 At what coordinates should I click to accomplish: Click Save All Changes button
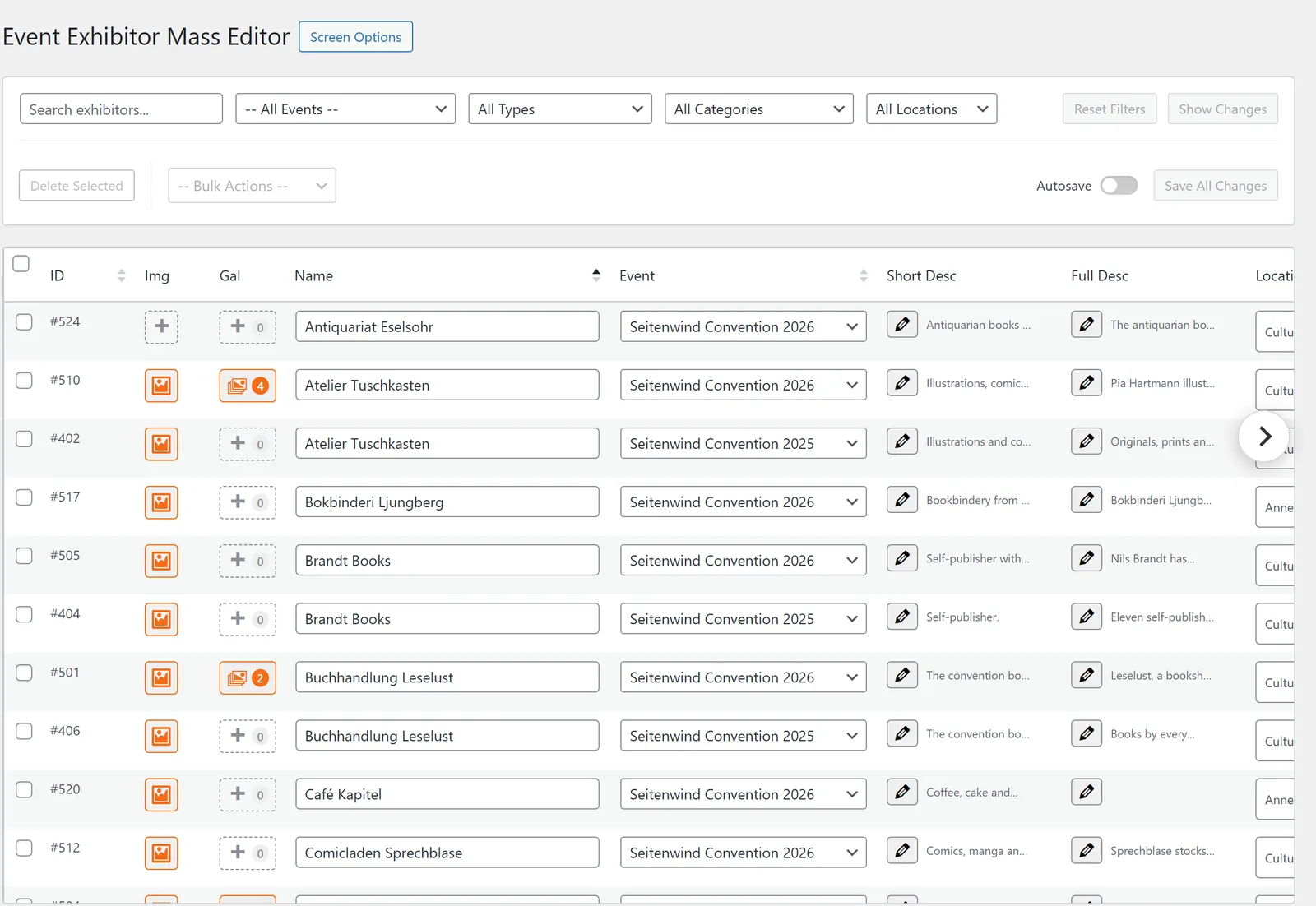pos(1216,186)
